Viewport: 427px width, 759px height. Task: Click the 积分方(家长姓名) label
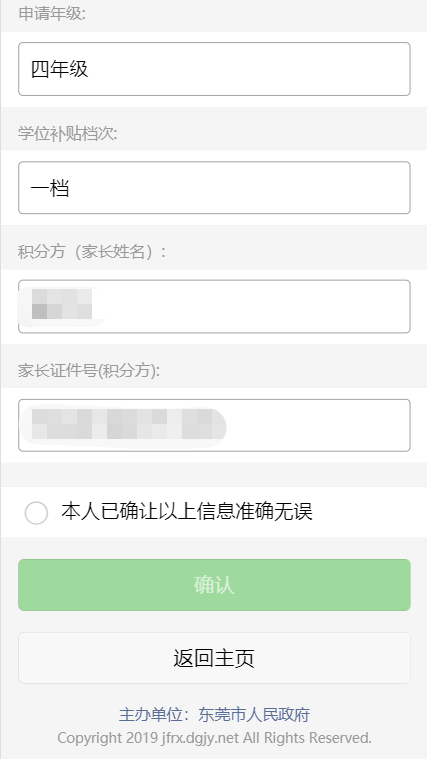coord(92,252)
